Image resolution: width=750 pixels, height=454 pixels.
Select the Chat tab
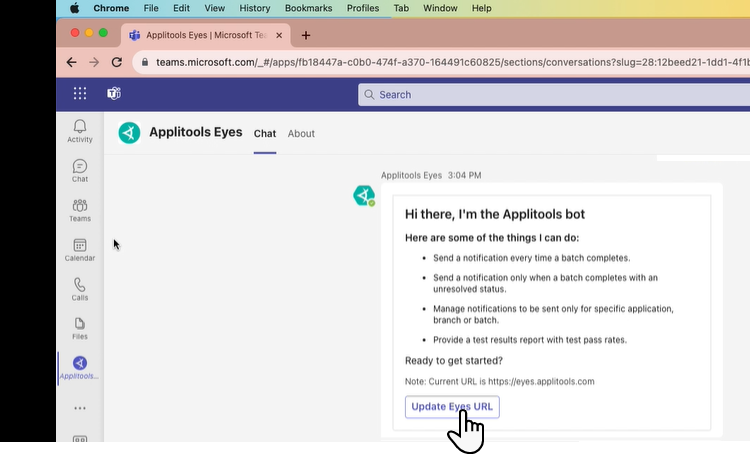point(264,134)
